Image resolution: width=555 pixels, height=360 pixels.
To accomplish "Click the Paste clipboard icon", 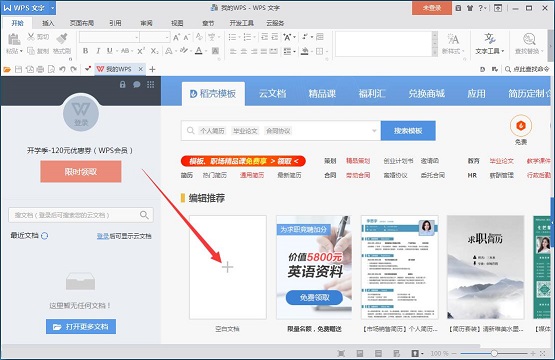I will click(x=13, y=39).
